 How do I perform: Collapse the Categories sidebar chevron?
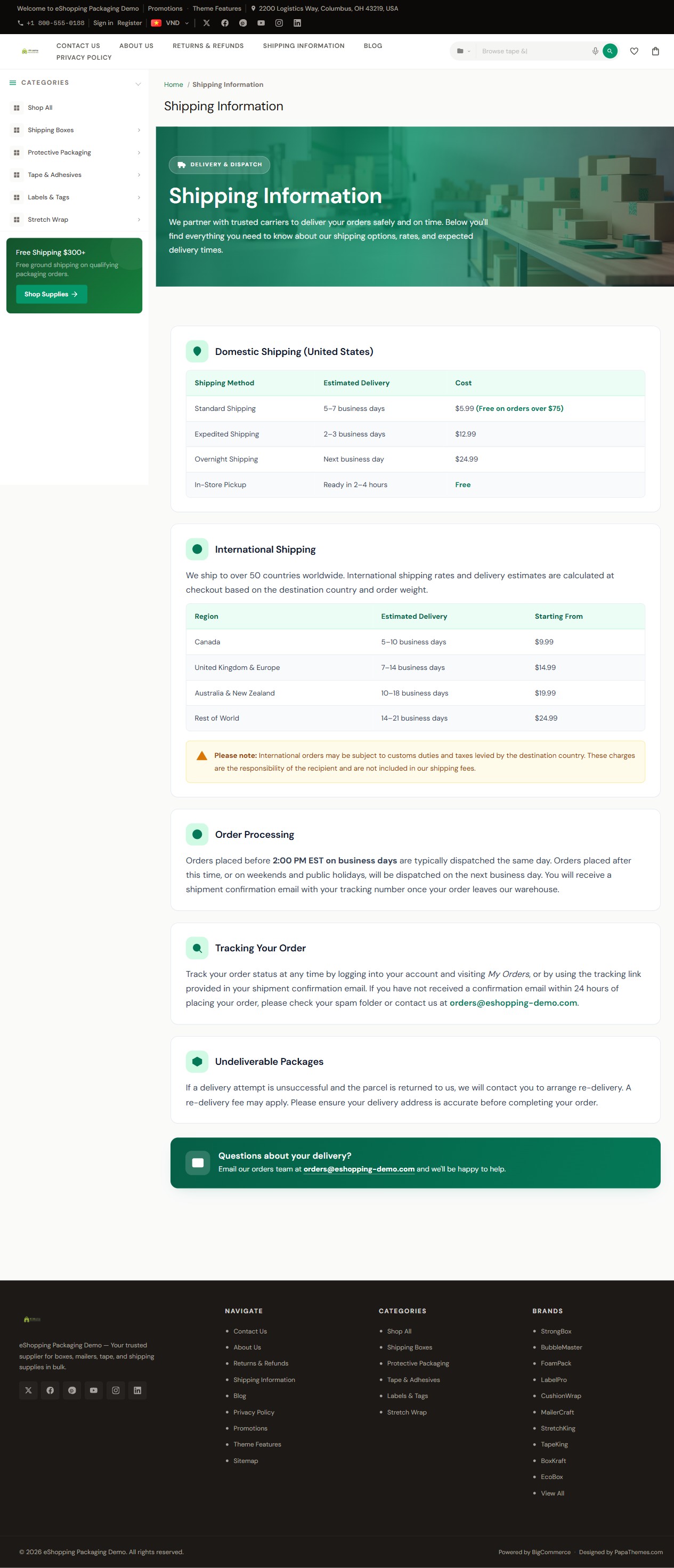coord(138,83)
